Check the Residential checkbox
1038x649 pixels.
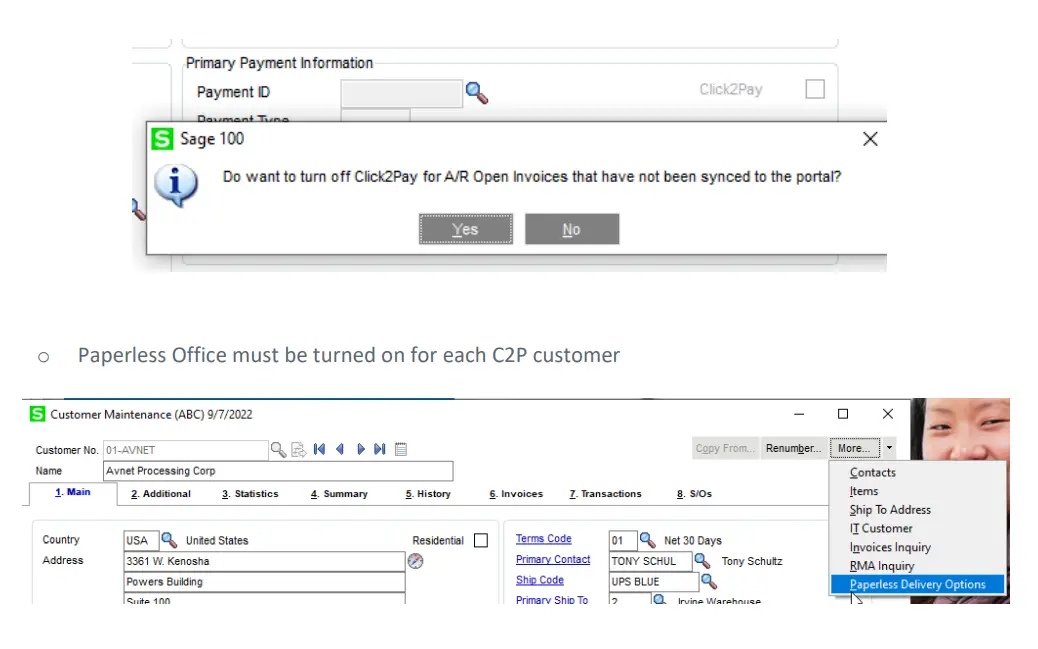click(481, 540)
